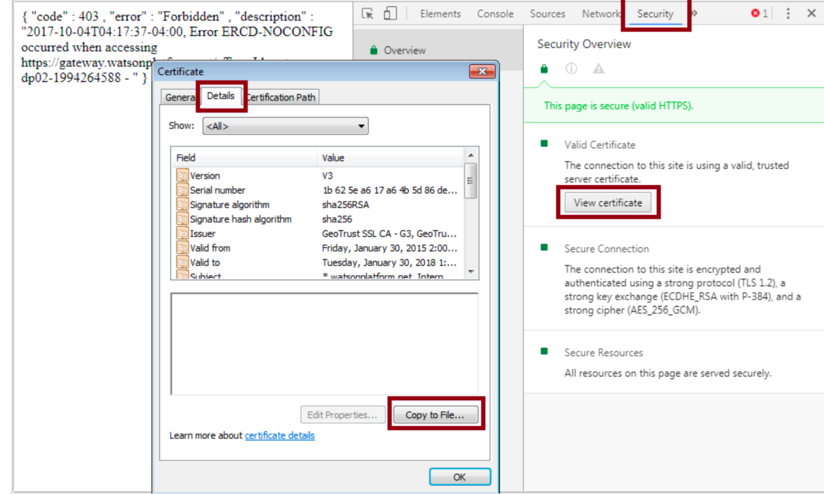
Task: Click the Valid to row certificate icon
Action: (x=182, y=262)
